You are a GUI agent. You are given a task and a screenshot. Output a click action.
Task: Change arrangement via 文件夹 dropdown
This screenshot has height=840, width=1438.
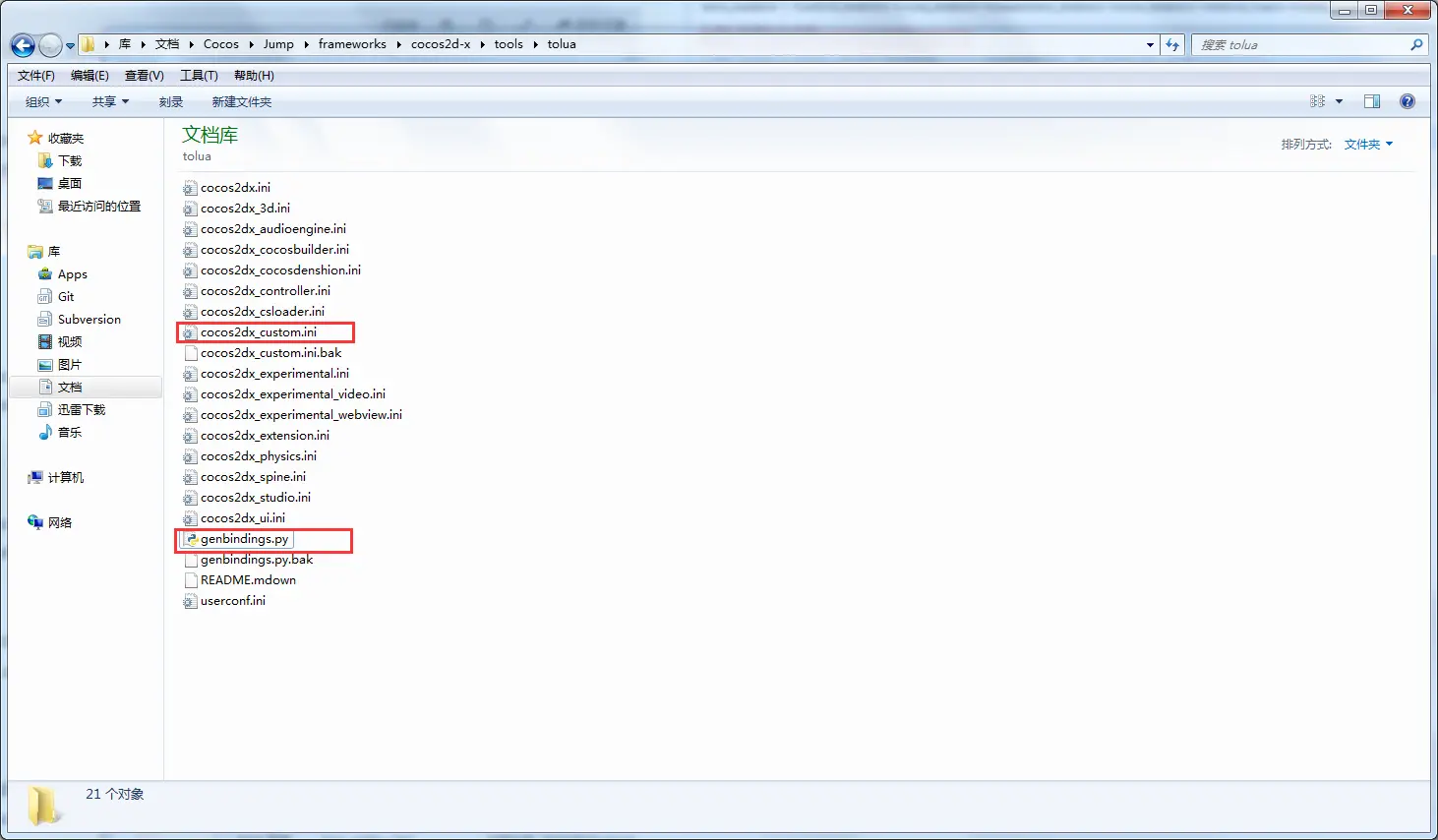pyautogui.click(x=1368, y=145)
